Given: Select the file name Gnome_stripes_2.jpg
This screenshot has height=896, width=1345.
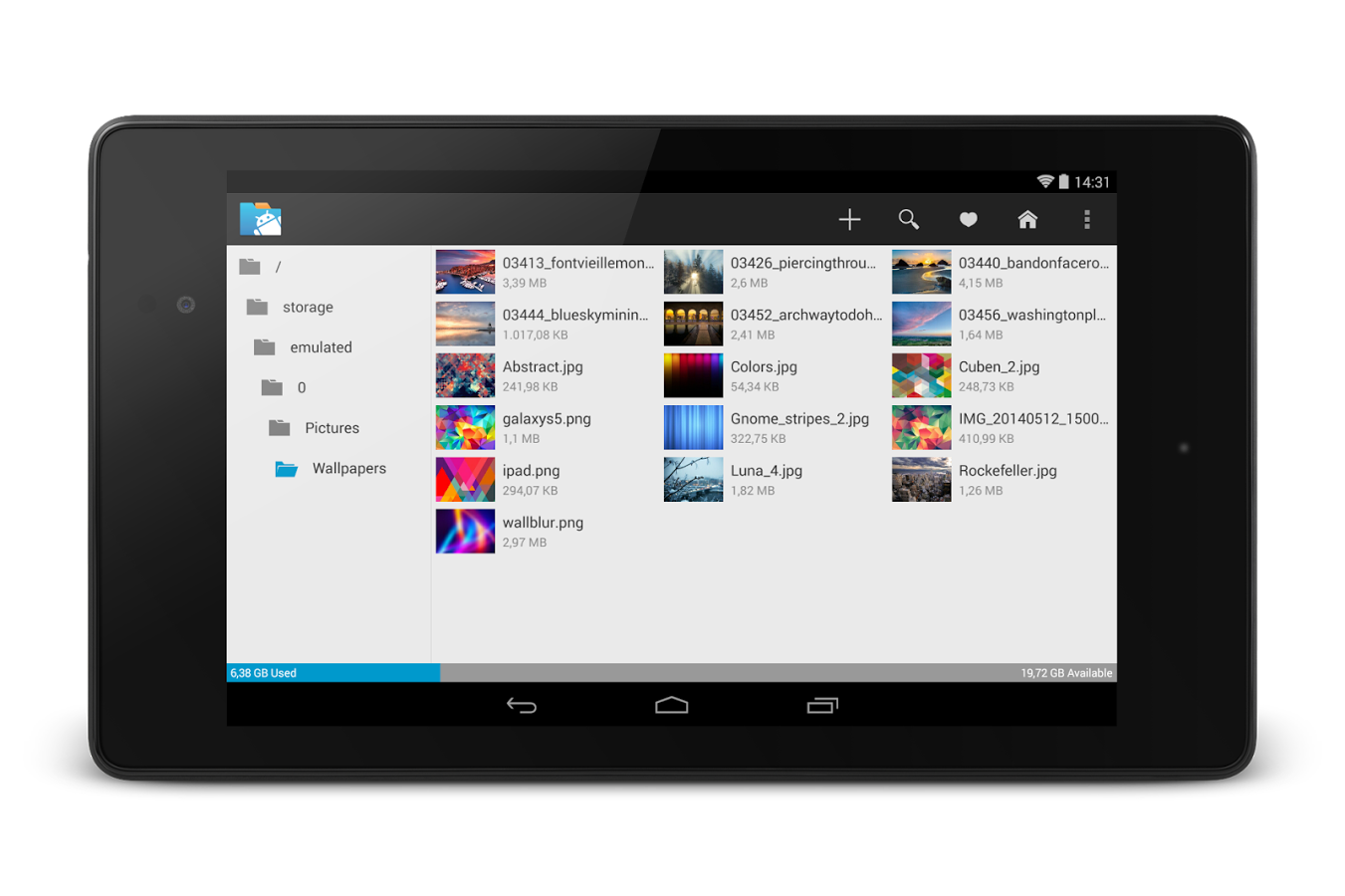Looking at the screenshot, I should click(x=799, y=418).
